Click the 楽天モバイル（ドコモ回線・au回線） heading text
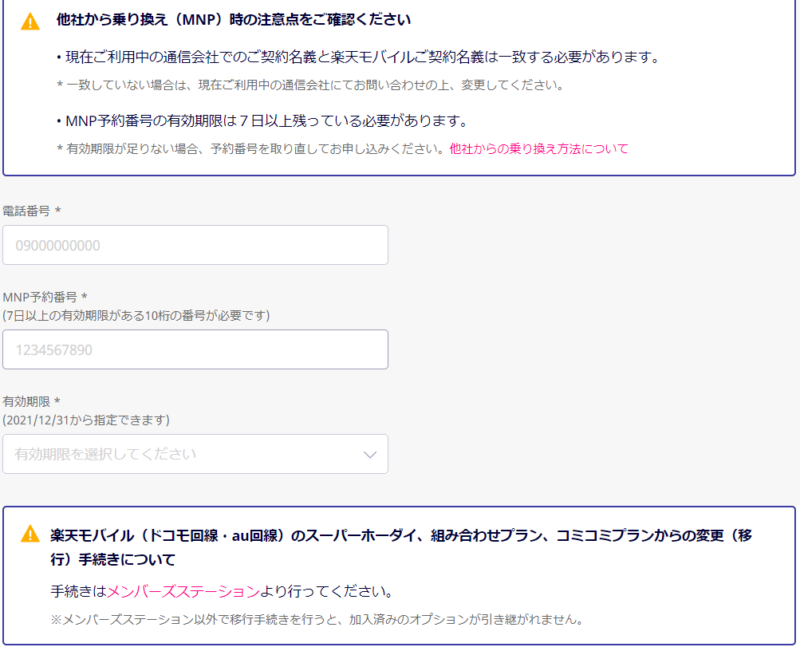800x647 pixels. [x=401, y=547]
